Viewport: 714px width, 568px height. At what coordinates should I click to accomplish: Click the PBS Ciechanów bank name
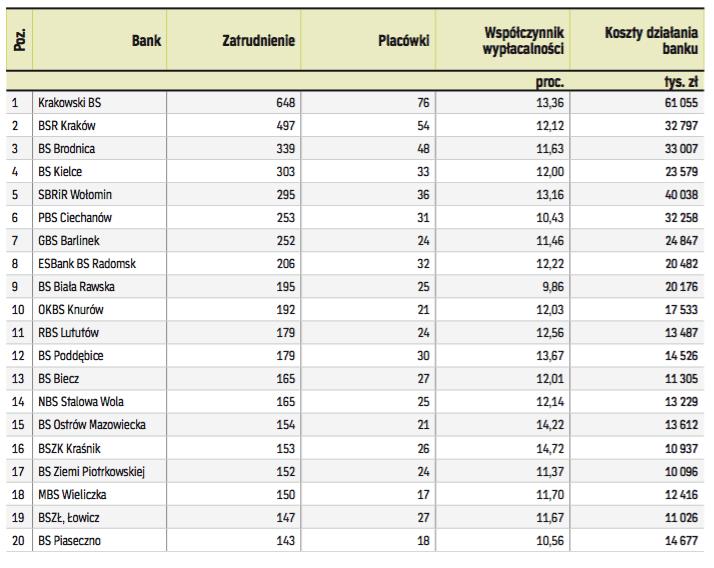(x=76, y=218)
